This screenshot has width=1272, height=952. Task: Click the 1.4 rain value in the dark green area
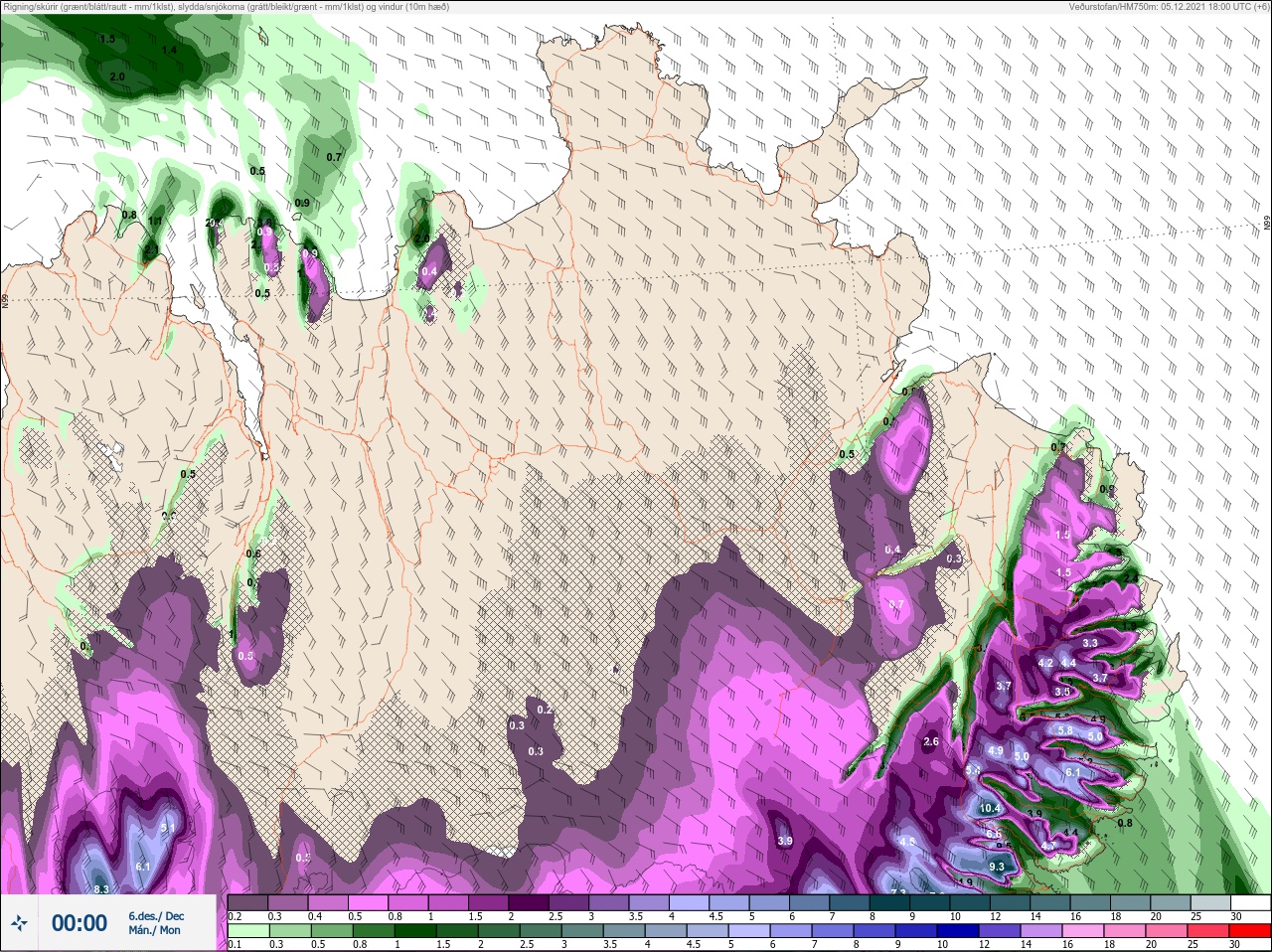169,50
